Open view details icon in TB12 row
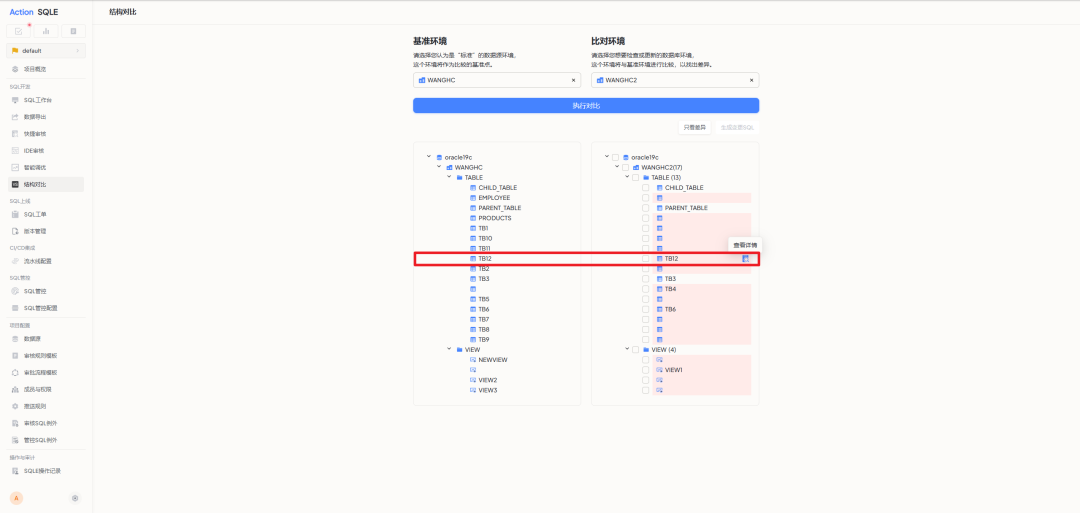This screenshot has width=1080, height=513. [745, 258]
